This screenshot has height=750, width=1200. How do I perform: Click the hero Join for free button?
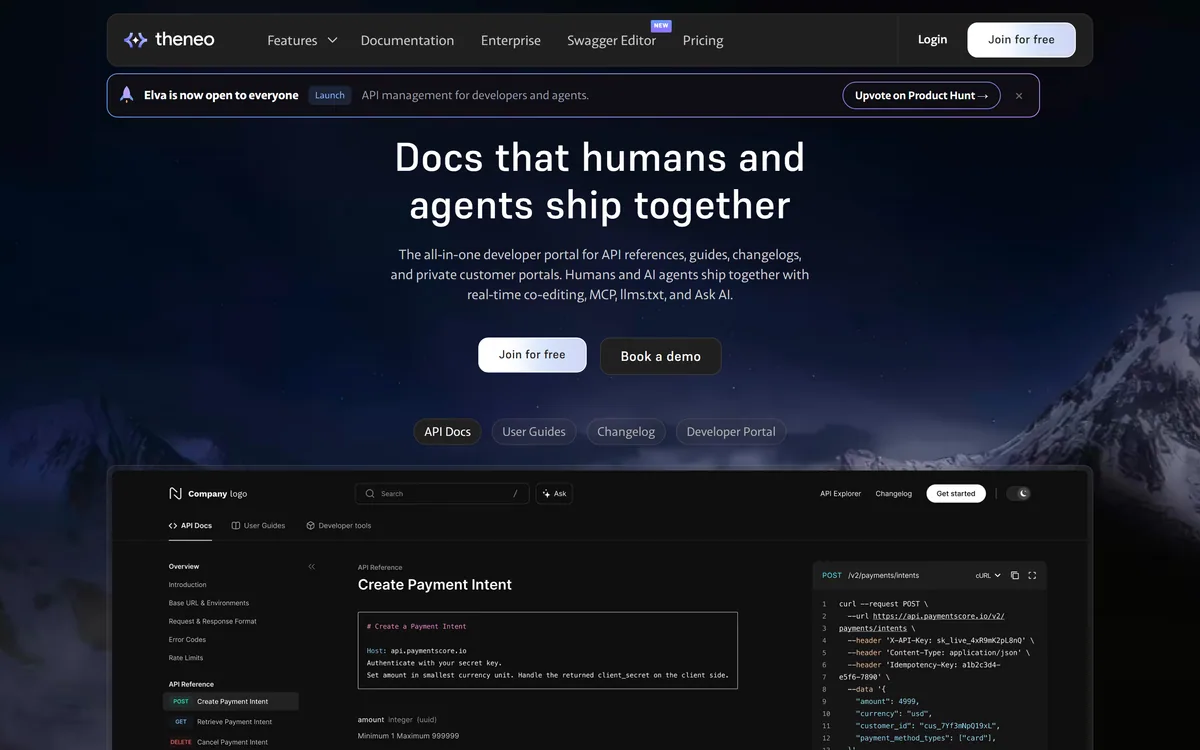(532, 355)
